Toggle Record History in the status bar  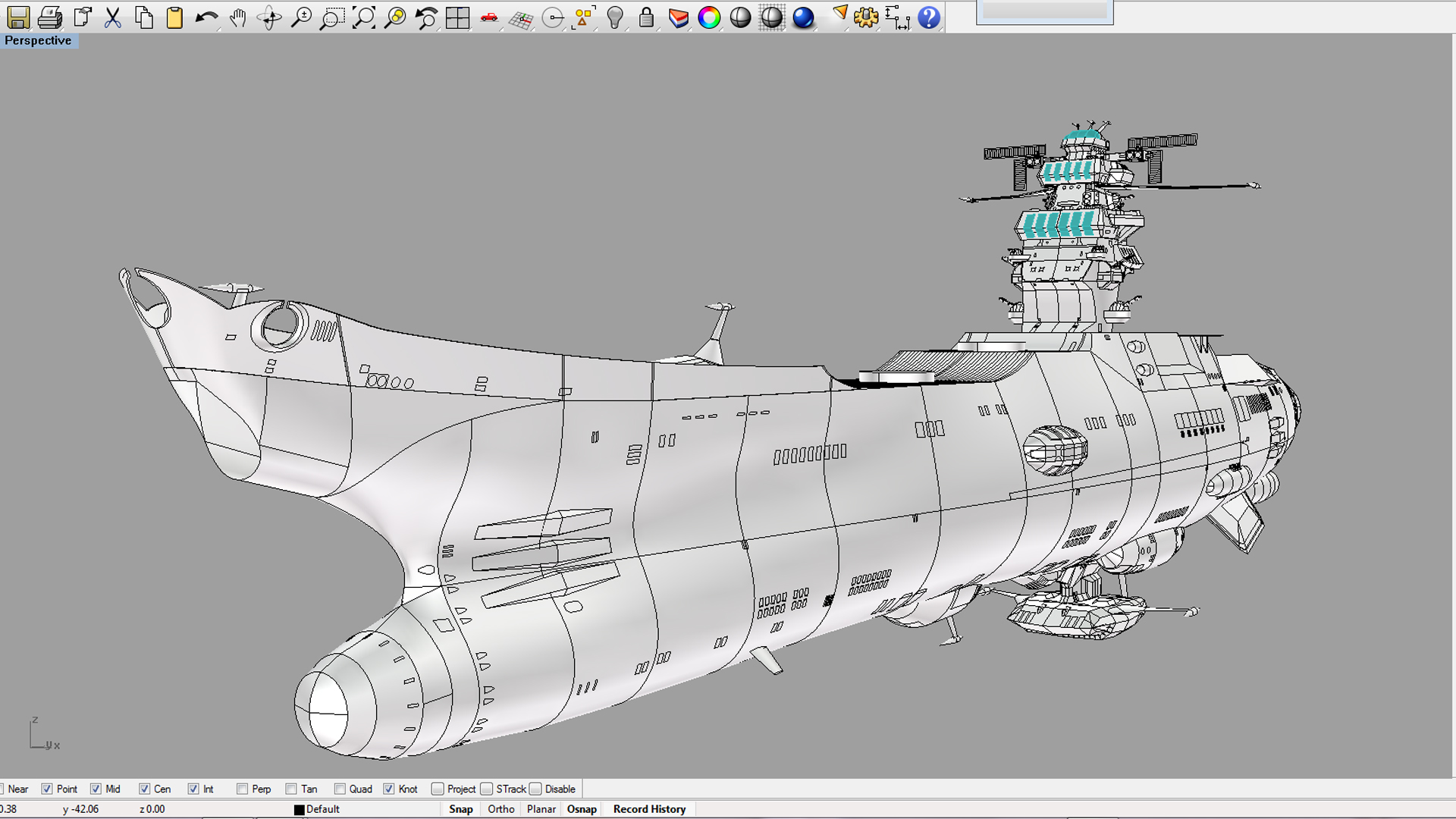point(650,809)
